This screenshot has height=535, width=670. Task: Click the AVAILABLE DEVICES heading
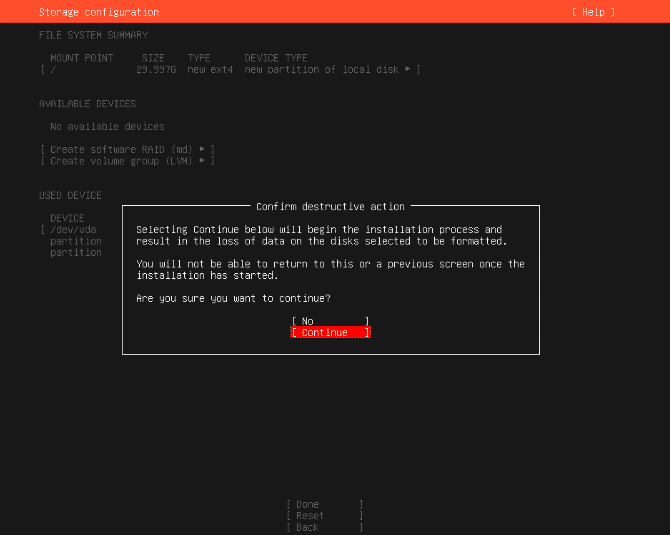pos(87,104)
